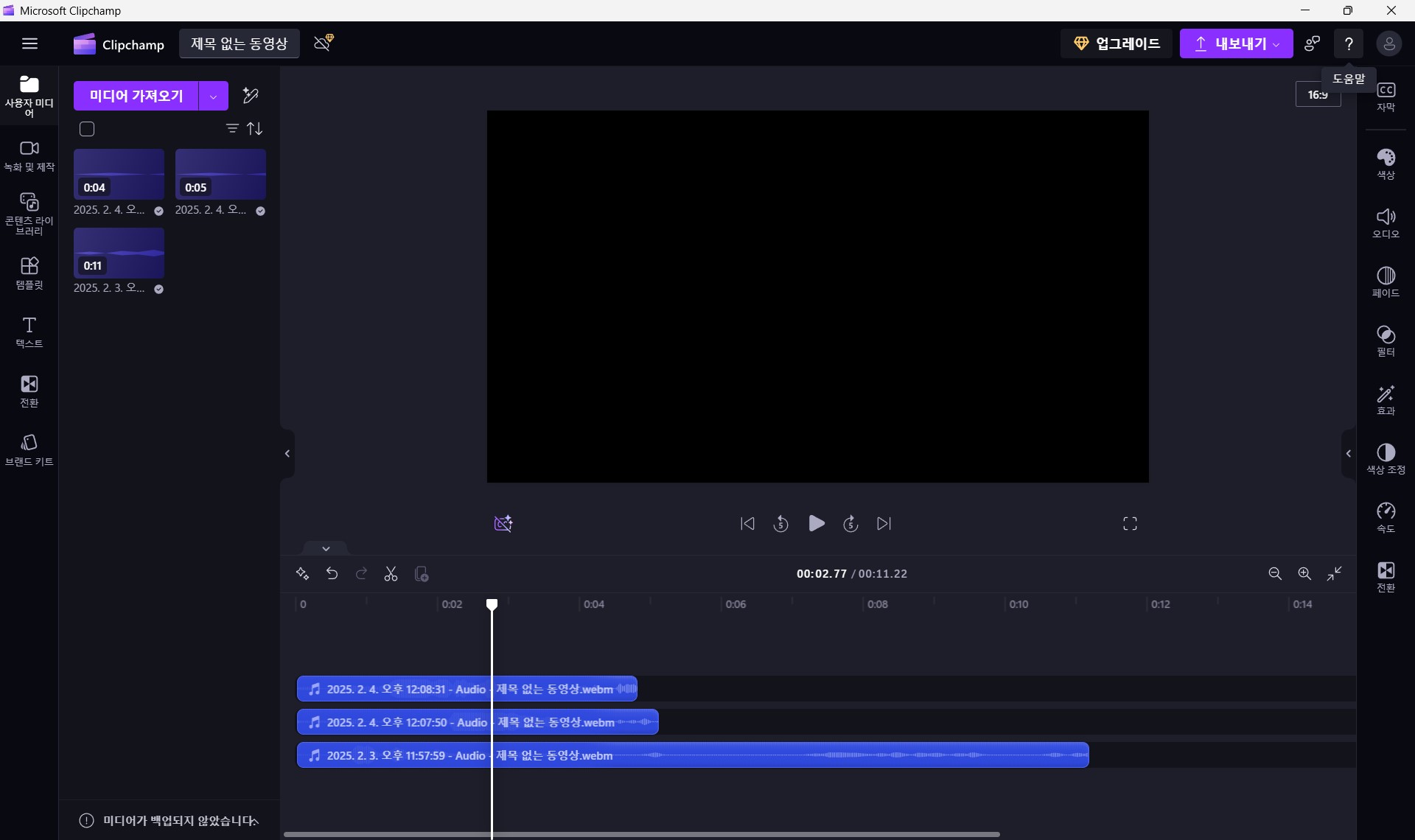Open the 브랜드 키트 brand kit tab
Screen dimensions: 1415x840
pyautogui.click(x=29, y=450)
